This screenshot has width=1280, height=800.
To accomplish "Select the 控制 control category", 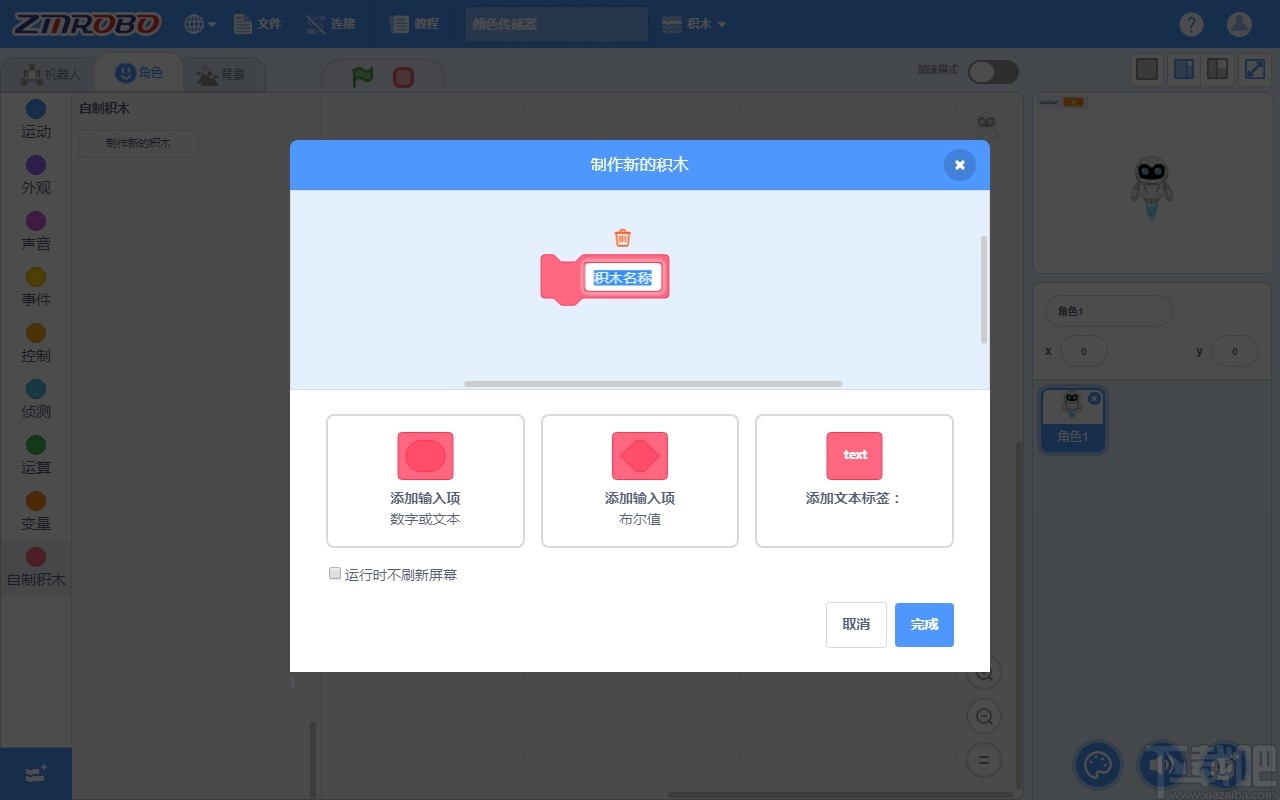I will click(x=36, y=343).
